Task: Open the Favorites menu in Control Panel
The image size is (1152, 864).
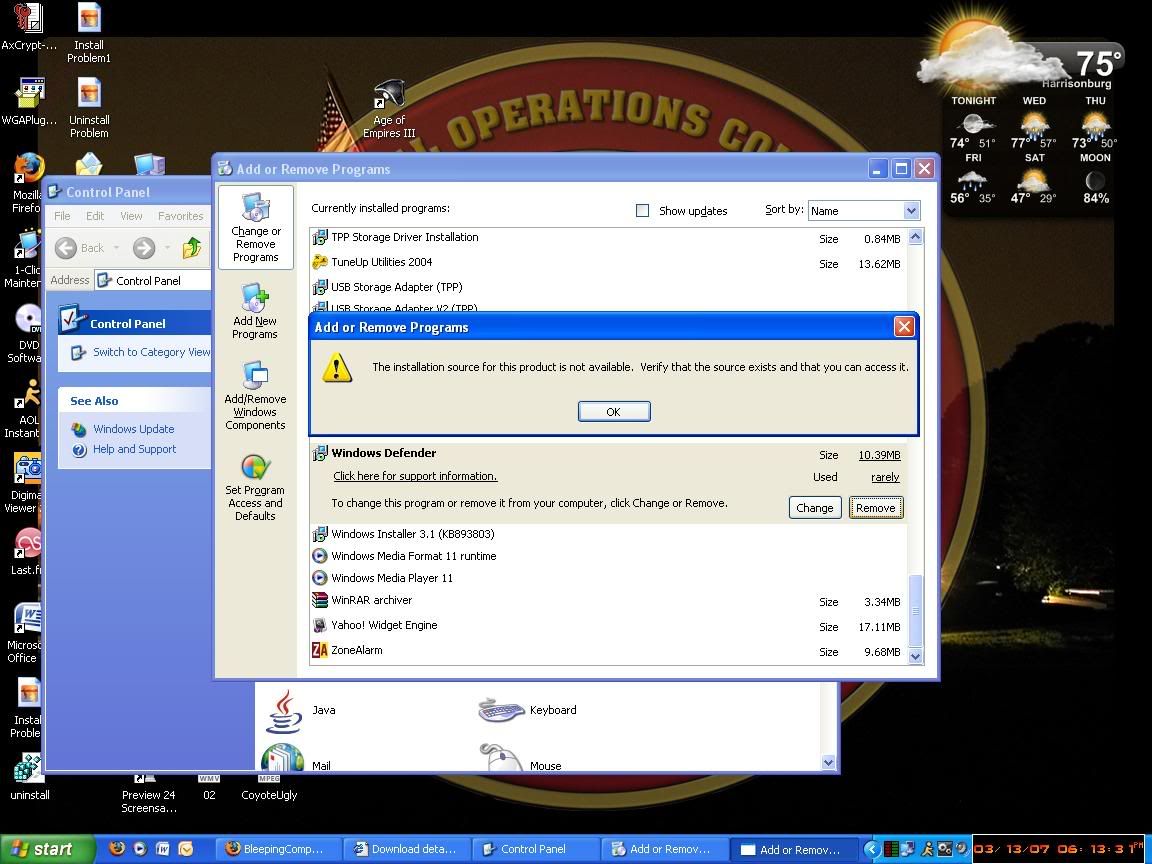Action: (x=181, y=216)
